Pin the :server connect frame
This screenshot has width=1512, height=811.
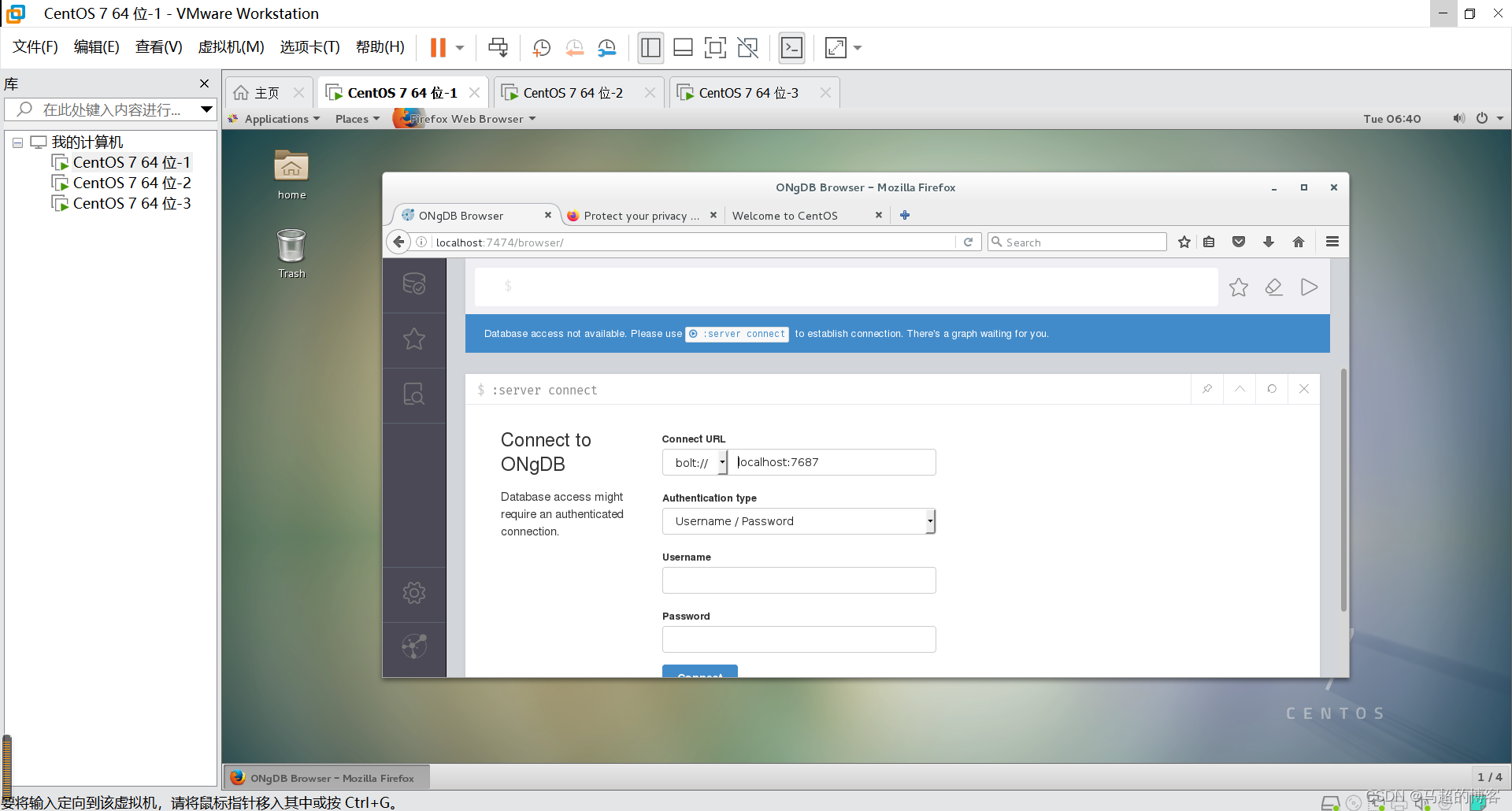click(x=1207, y=389)
